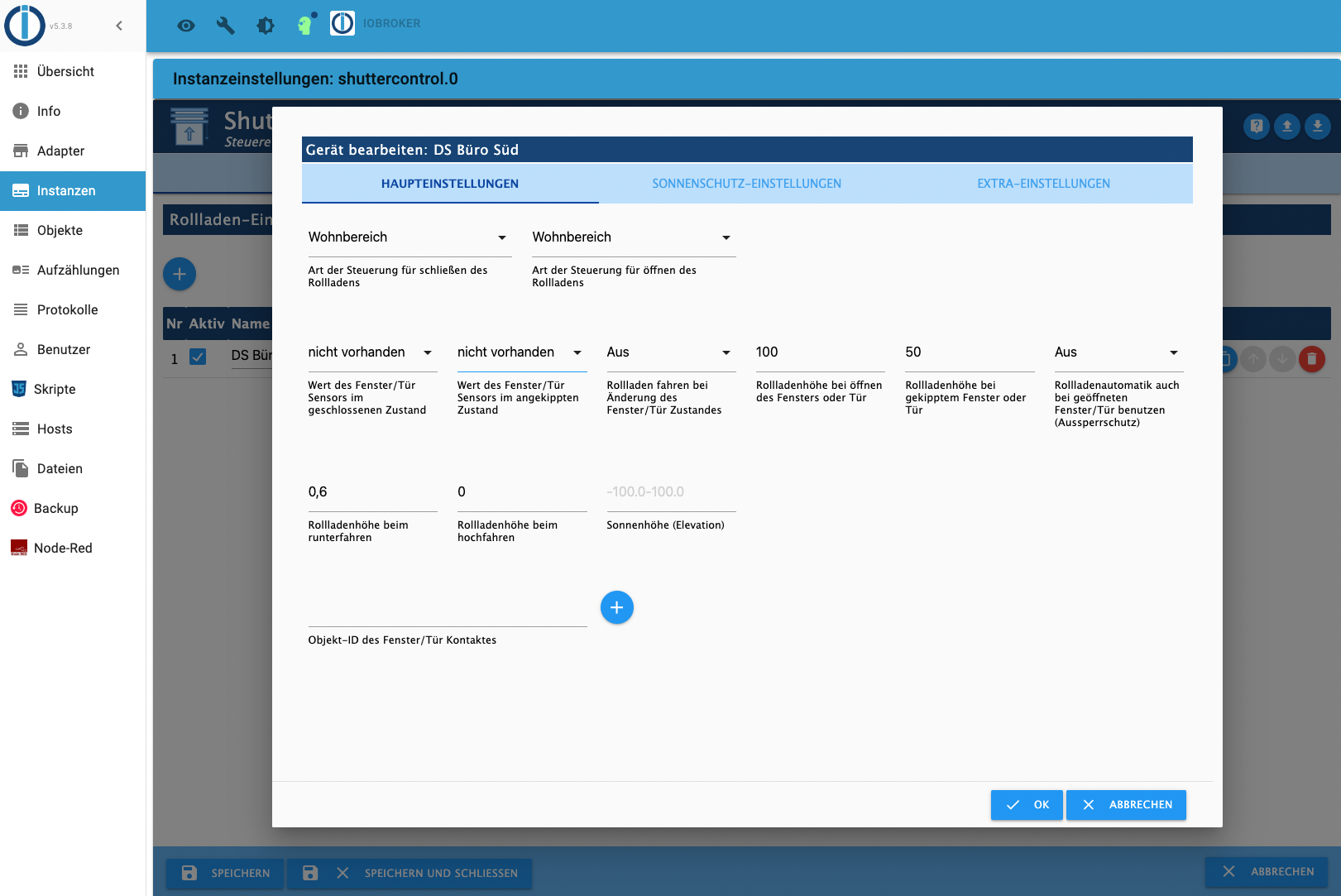Click the version label v5.3.8
Image resolution: width=1341 pixels, height=896 pixels.
point(60,26)
